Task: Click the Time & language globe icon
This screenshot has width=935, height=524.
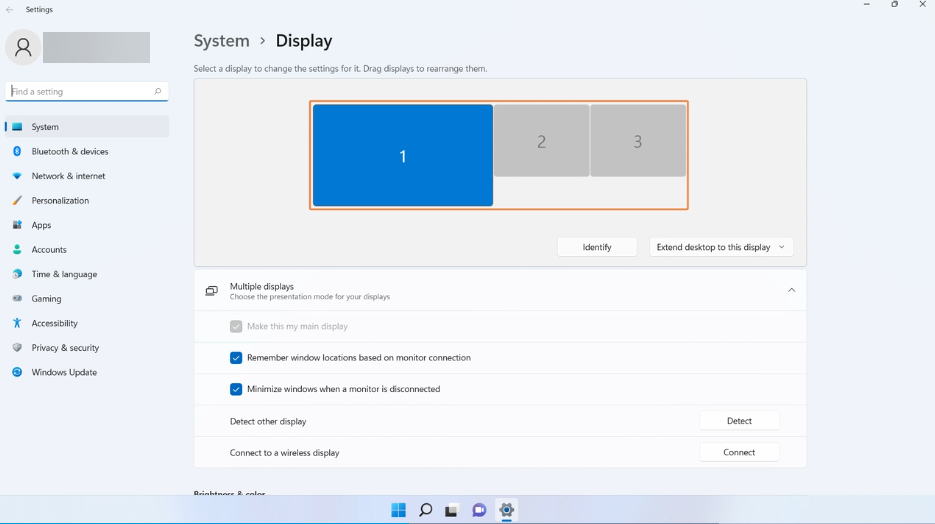Action: [x=17, y=274]
